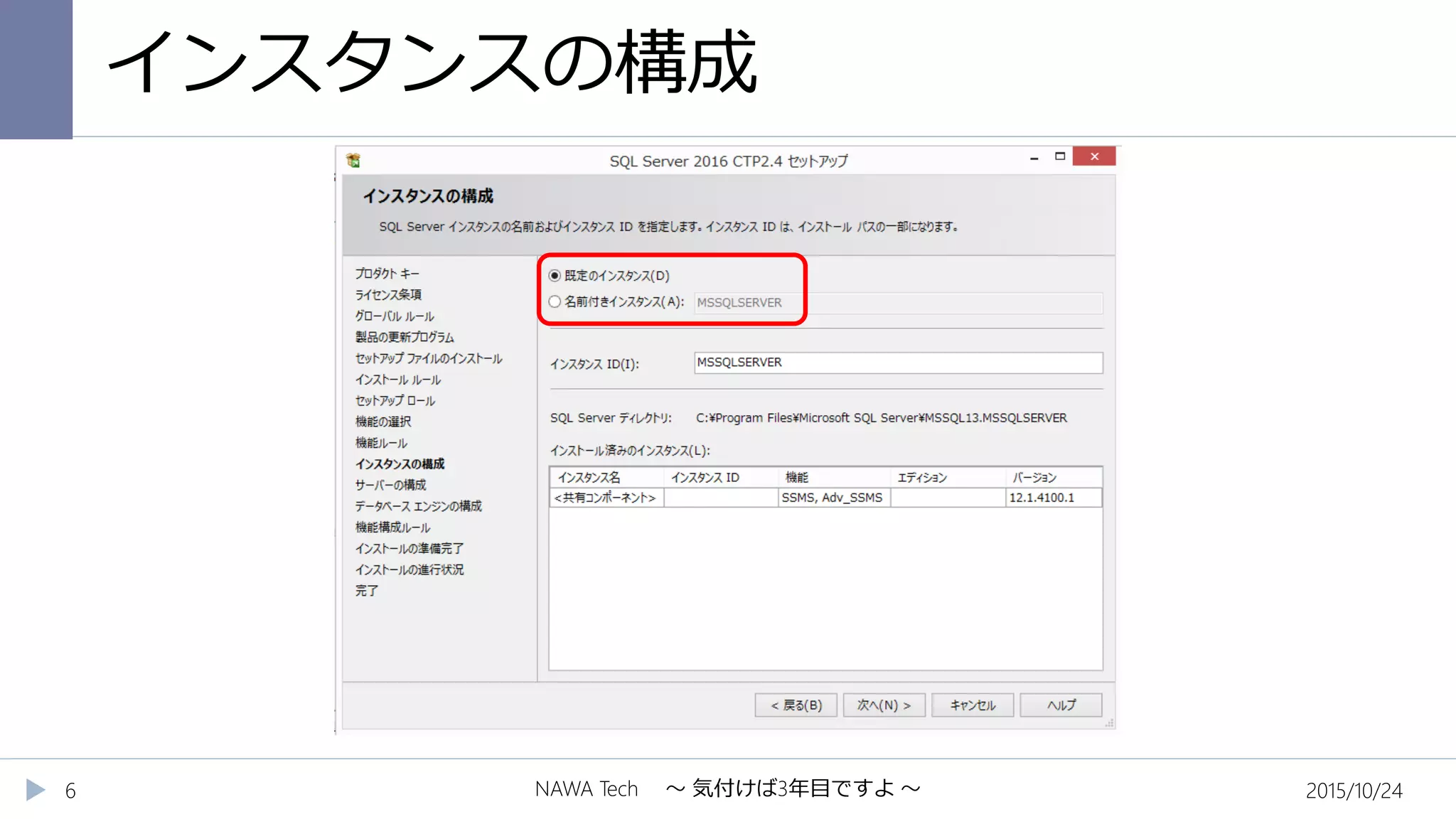1456x819 pixels.
Task: Click the window resize grip at dialog corner
Action: (x=1109, y=723)
